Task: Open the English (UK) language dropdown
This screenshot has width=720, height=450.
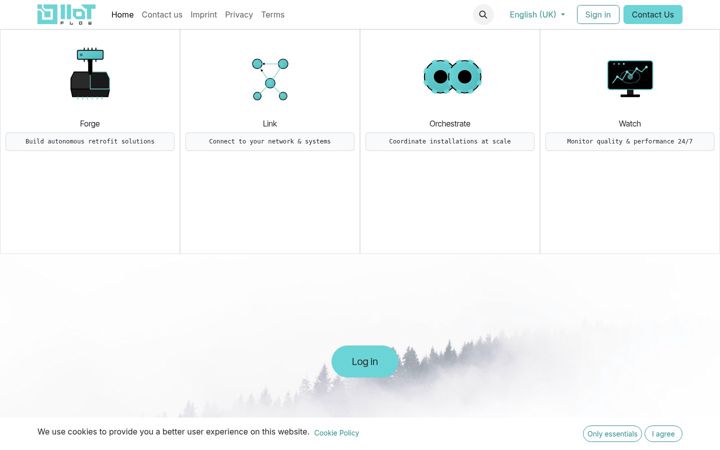Action: [537, 15]
